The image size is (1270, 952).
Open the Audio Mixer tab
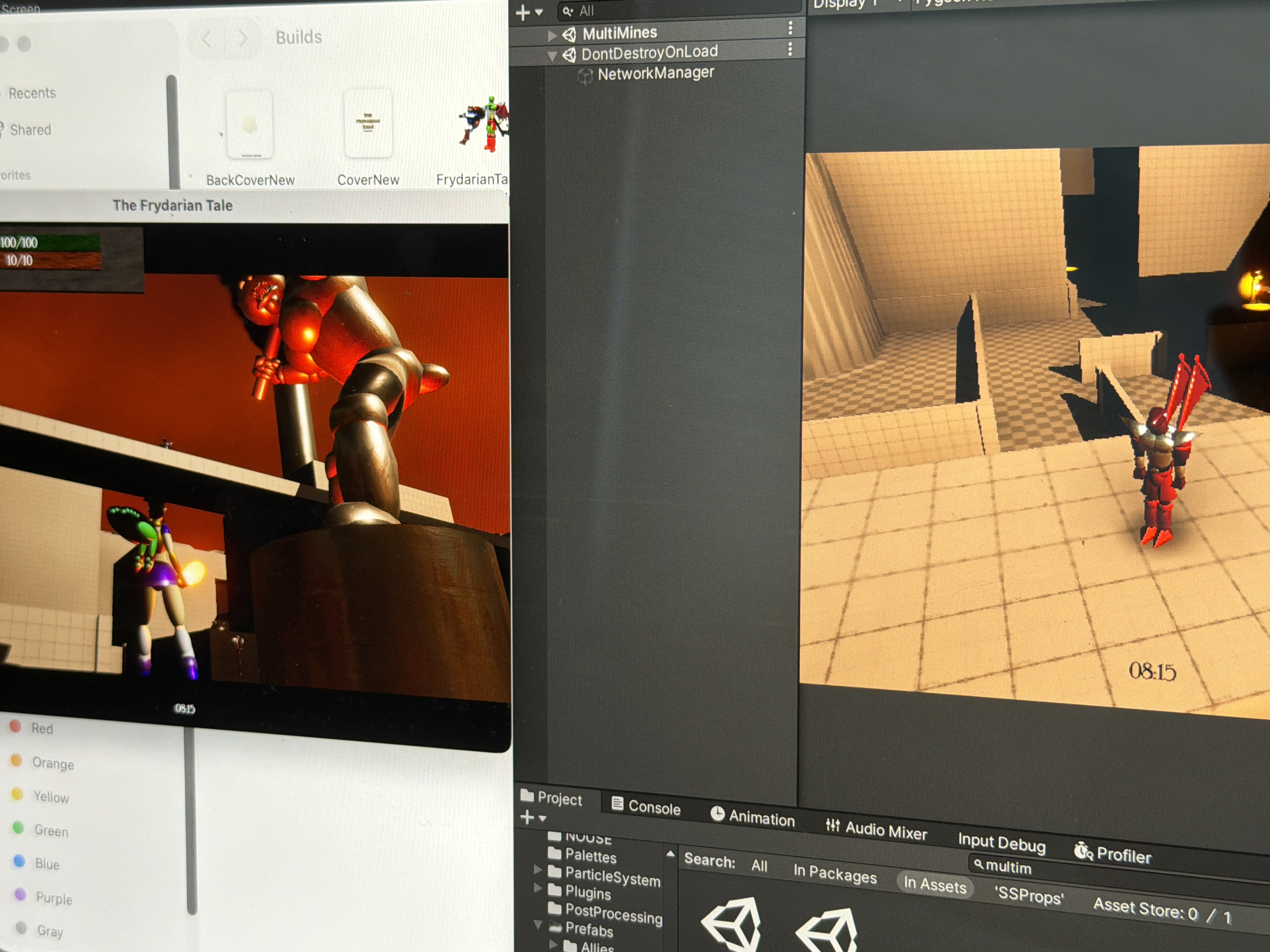coord(876,830)
